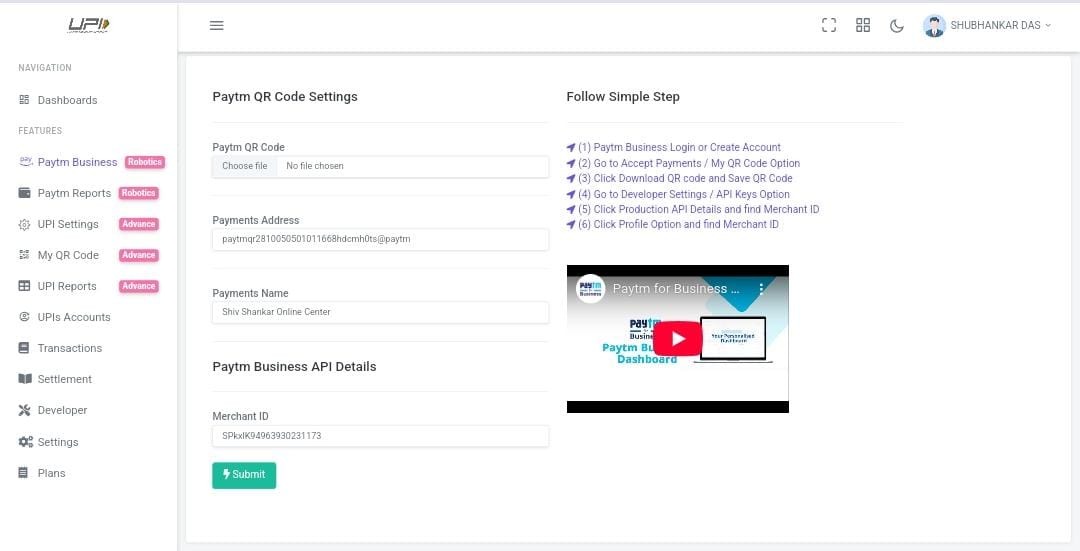
Task: Click the Transactions book icon
Action: point(24,348)
